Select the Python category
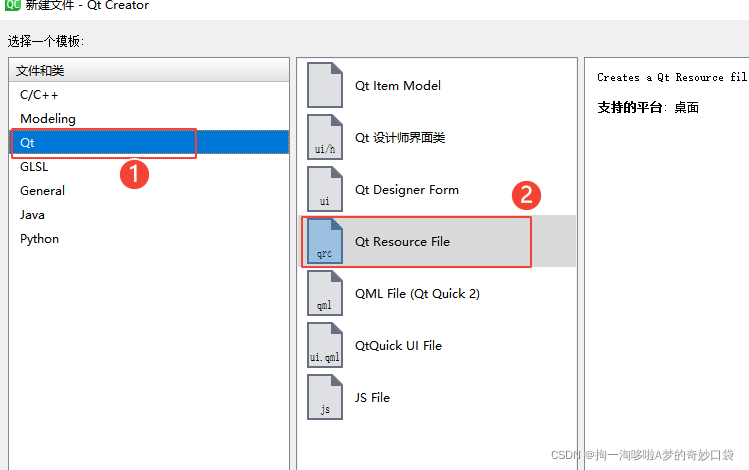The height and width of the screenshot is (470, 749). point(149,239)
